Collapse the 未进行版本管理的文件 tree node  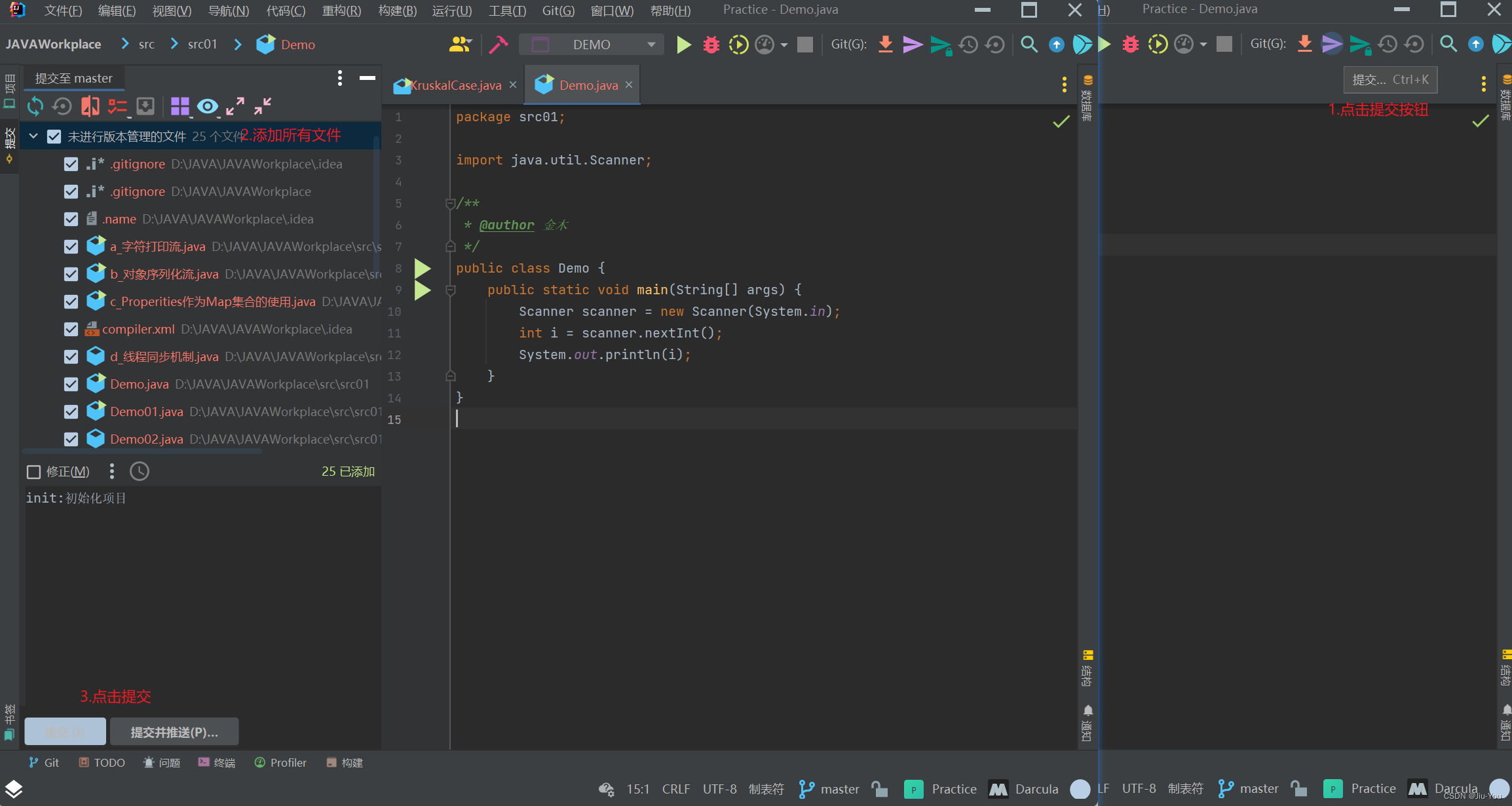coord(33,136)
